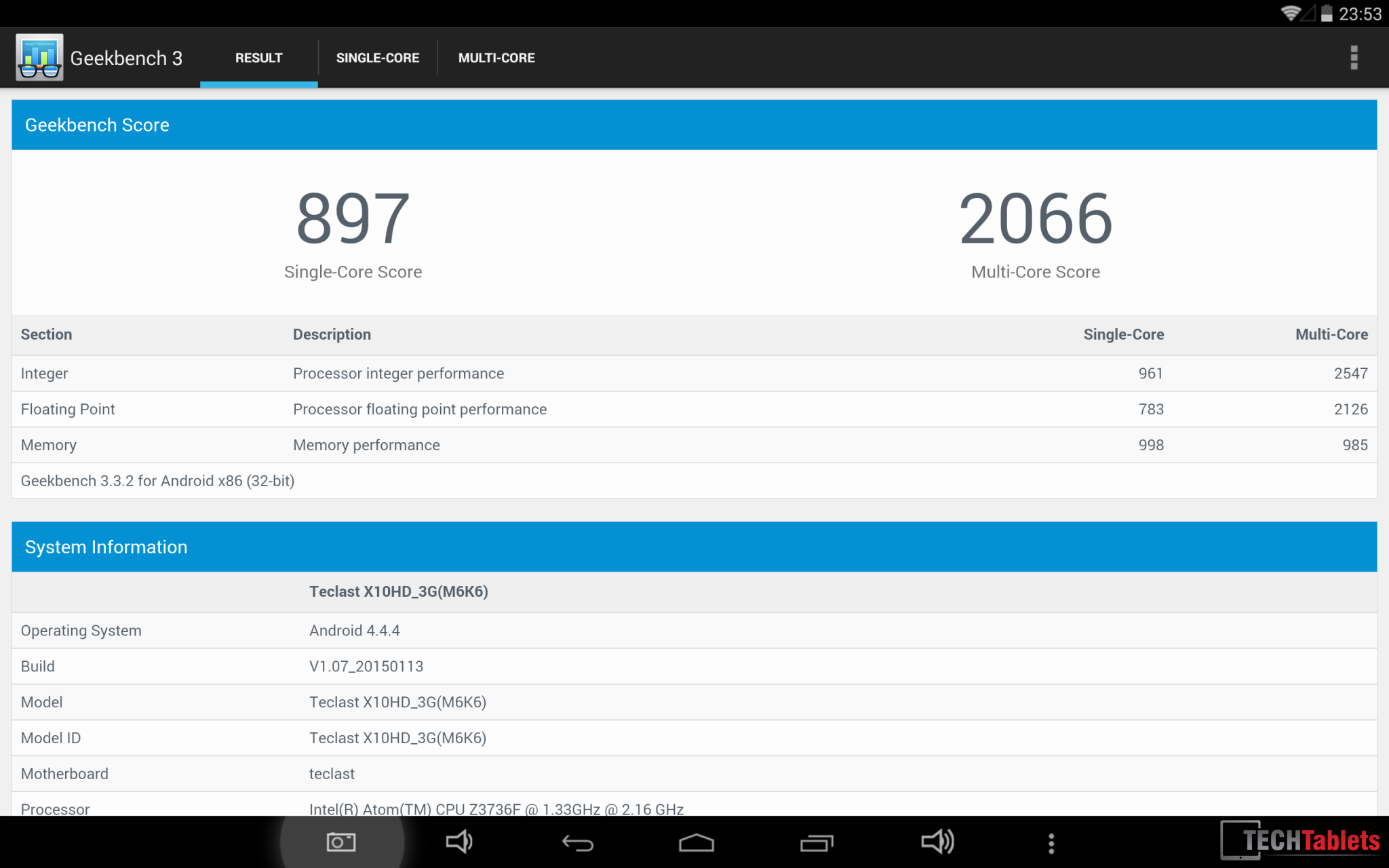Viewport: 1389px width, 868px height.
Task: Open the overflow menu in the action bar
Action: click(x=1354, y=58)
